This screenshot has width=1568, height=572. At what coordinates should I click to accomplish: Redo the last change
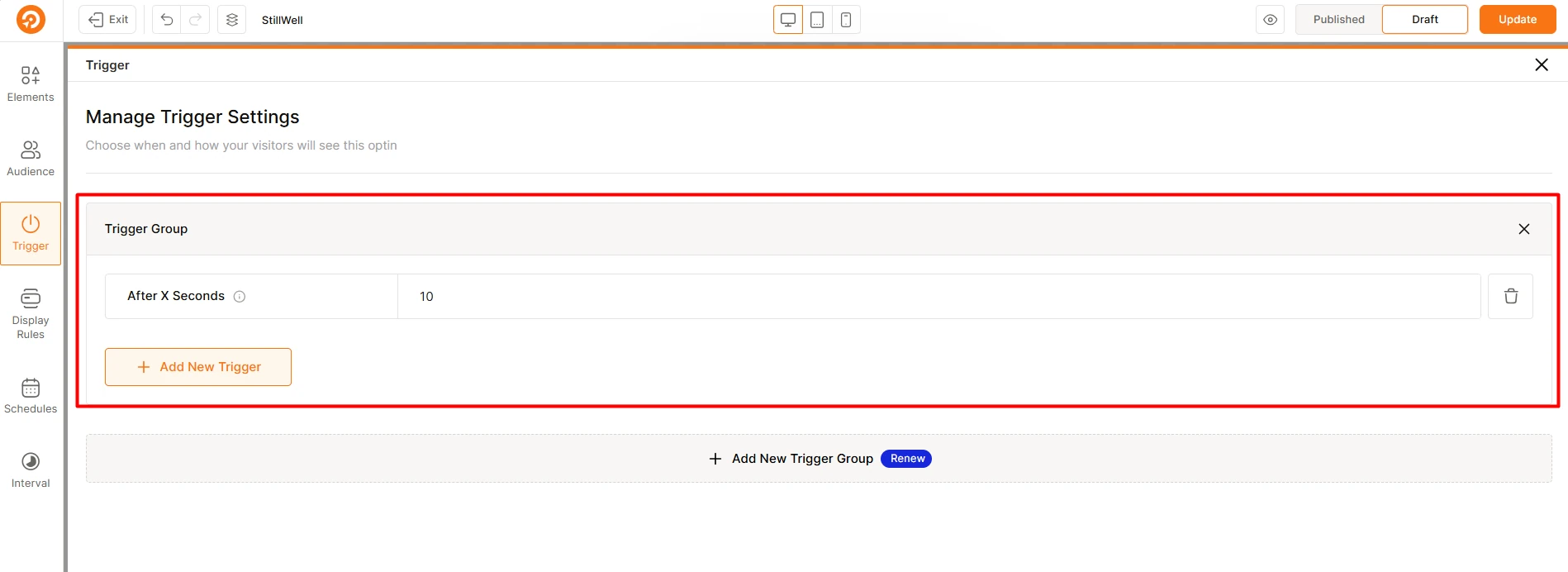[195, 20]
